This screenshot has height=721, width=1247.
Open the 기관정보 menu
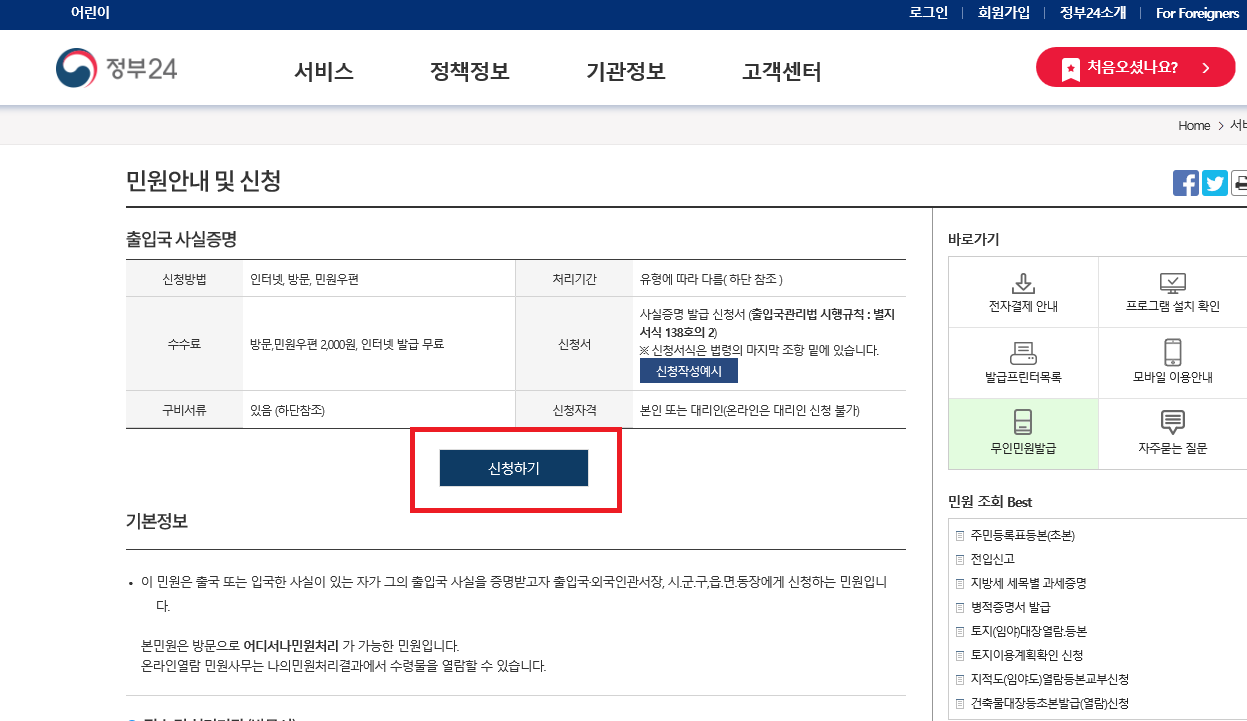click(626, 71)
